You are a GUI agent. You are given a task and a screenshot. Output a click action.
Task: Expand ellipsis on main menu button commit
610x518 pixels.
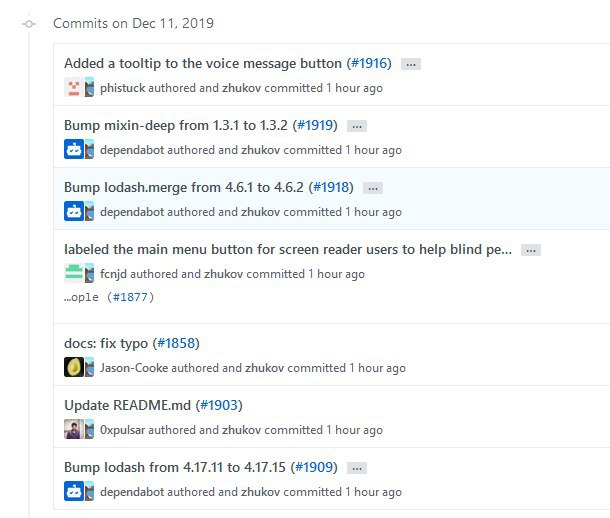coord(531,250)
